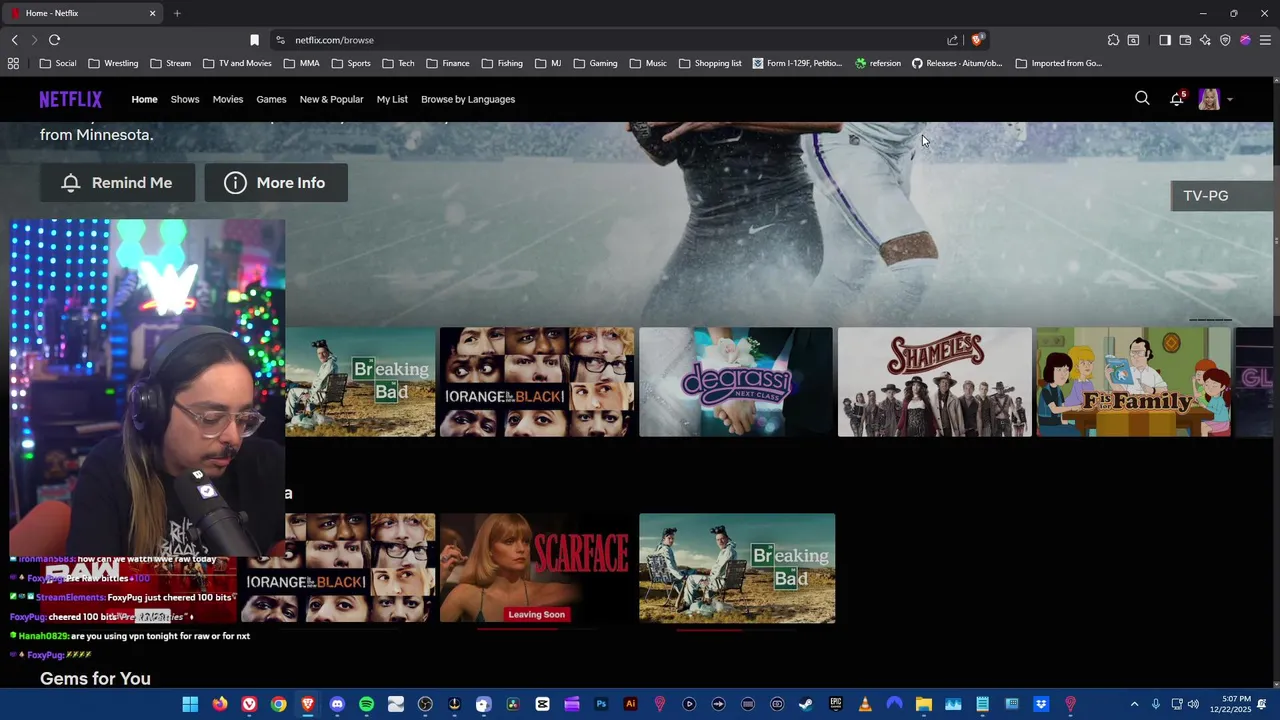This screenshot has height=720, width=1280.
Task: Go to Netflix Home tab
Action: (x=144, y=99)
